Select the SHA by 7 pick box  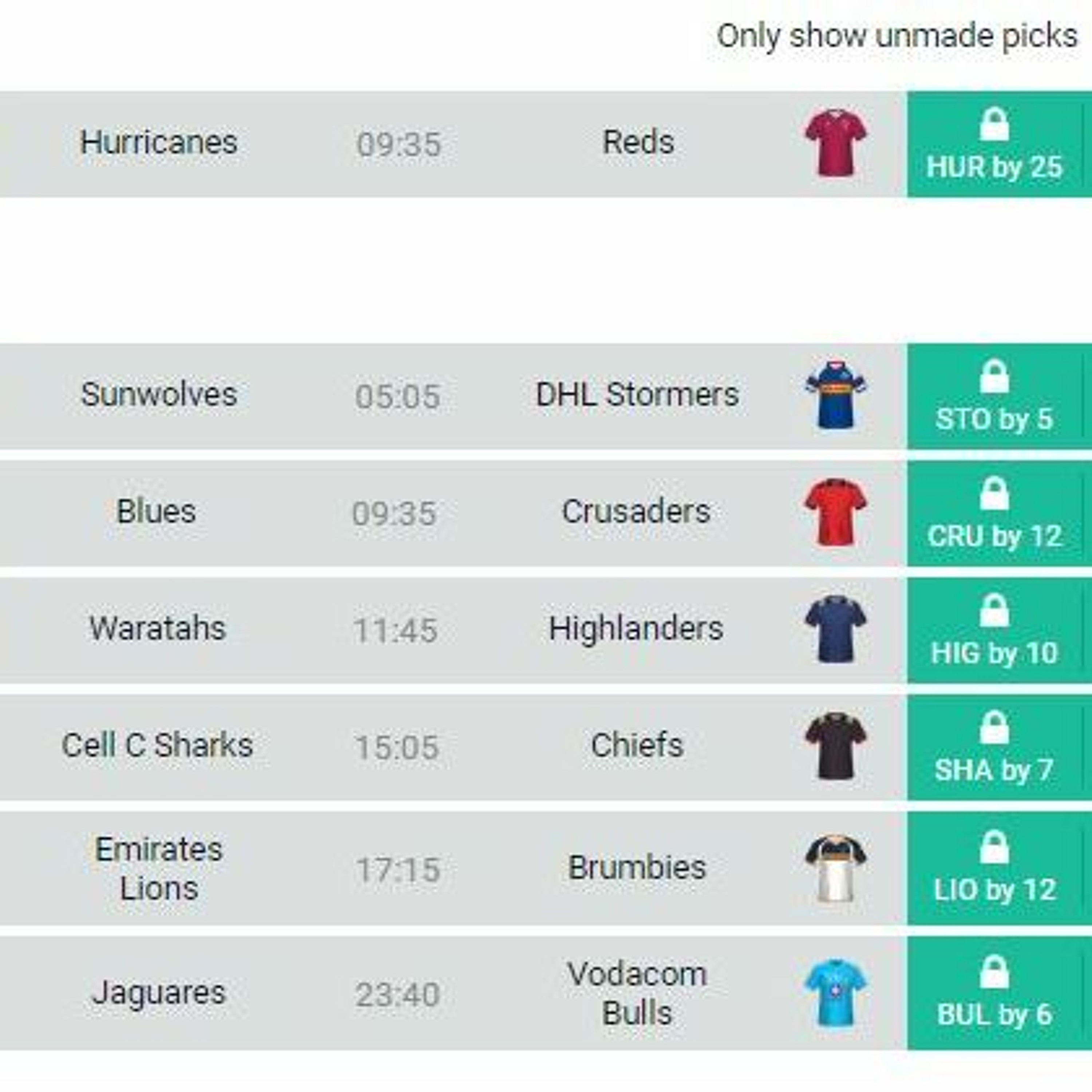[x=994, y=748]
